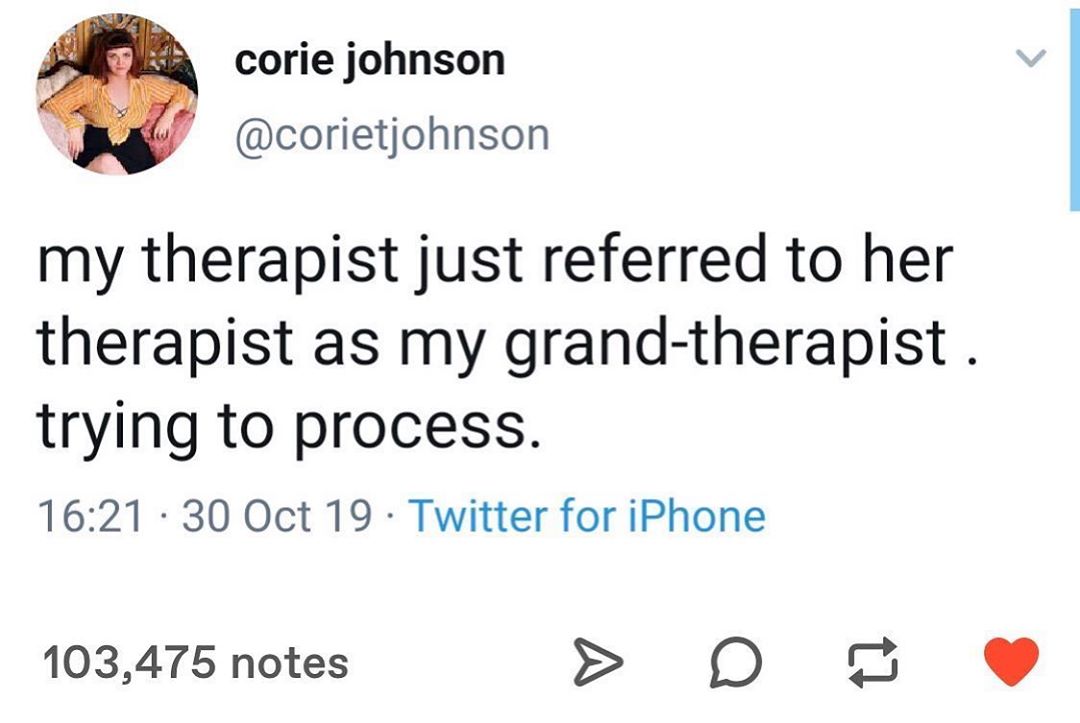The height and width of the screenshot is (723, 1080).
Task: Click the "corie johnson" display name
Action: tap(370, 62)
